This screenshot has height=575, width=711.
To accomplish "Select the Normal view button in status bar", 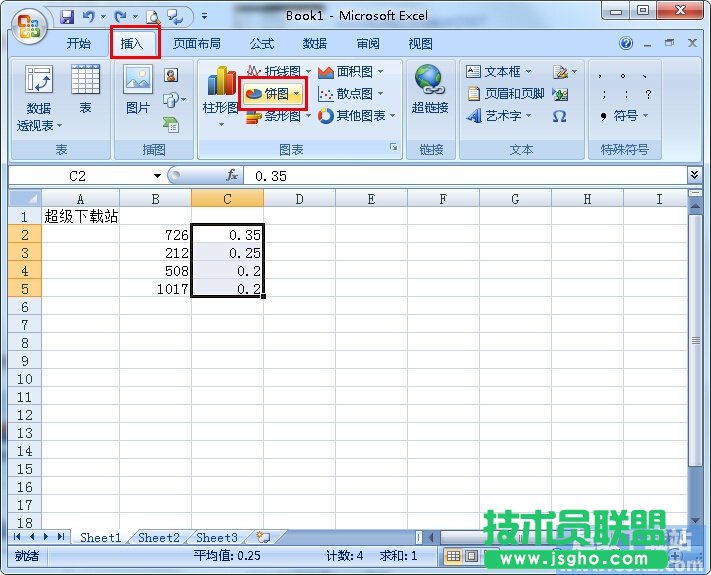I will pyautogui.click(x=453, y=556).
